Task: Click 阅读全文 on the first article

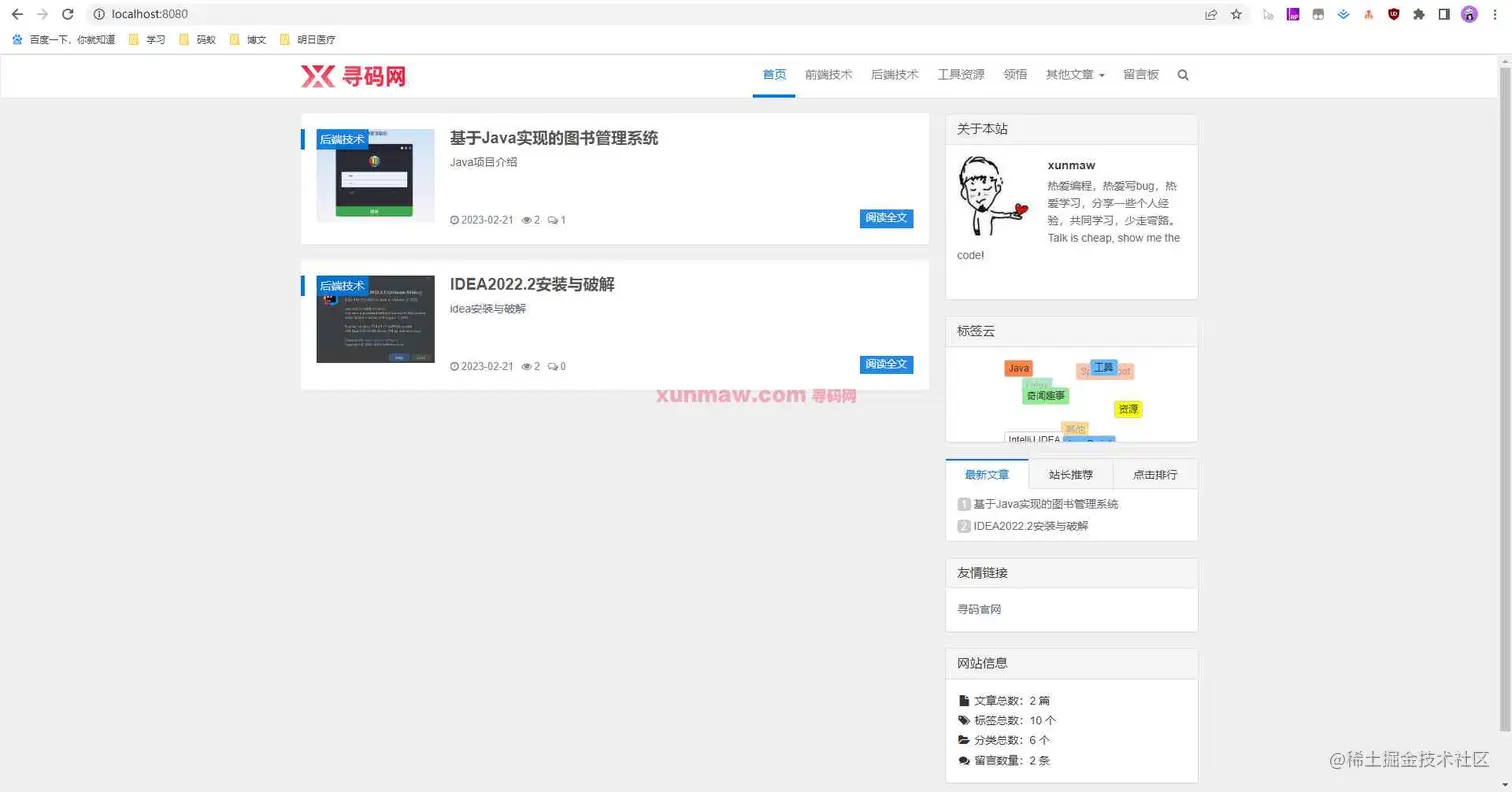Action: [x=885, y=218]
